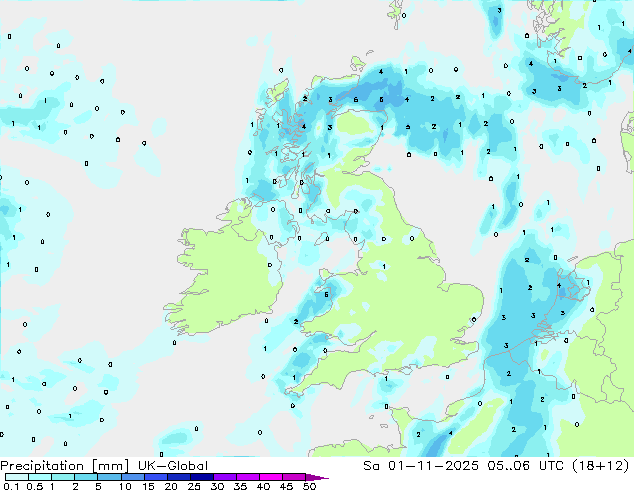Click the 25–30 mm navy legend swatch
634x490 pixels.
tap(202, 477)
